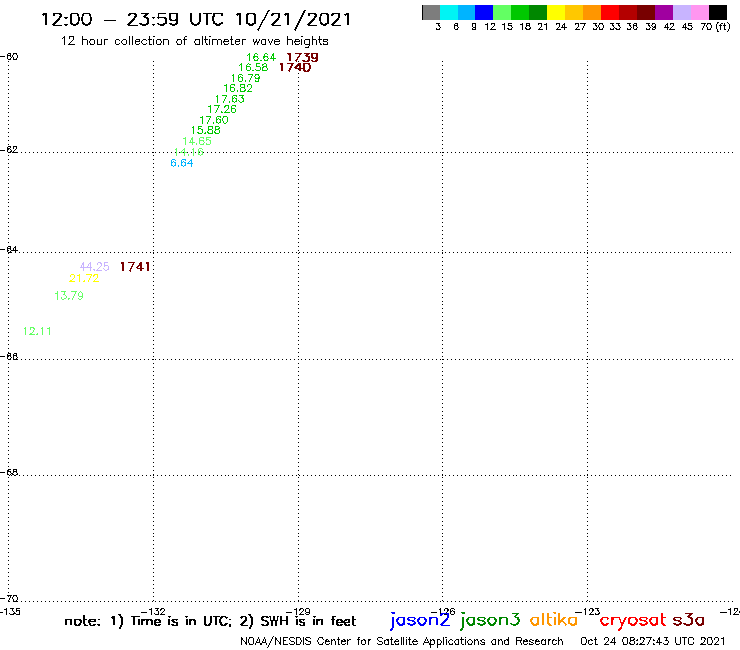Click the subtitle '12 hour collection of altimeter wave heights'

point(194,41)
